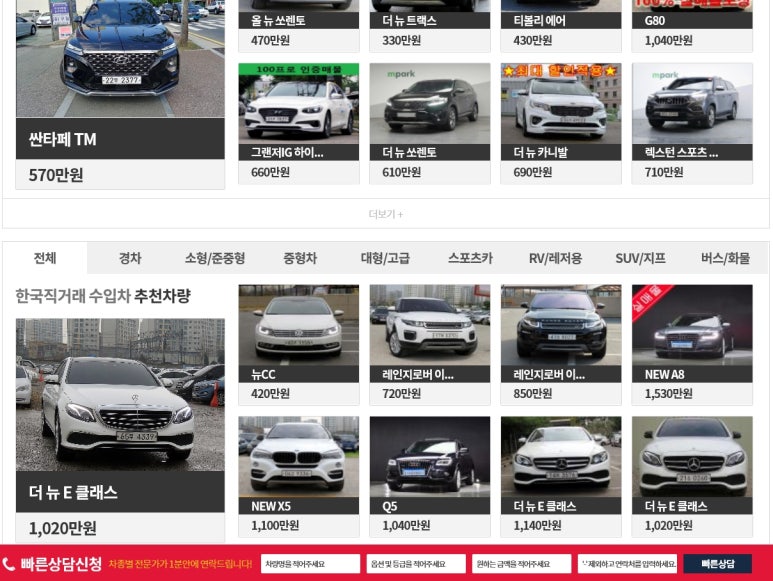Click the 한국직거래 수입차 추천차량 heading
Image resolution: width=773 pixels, height=581 pixels.
(x=103, y=296)
